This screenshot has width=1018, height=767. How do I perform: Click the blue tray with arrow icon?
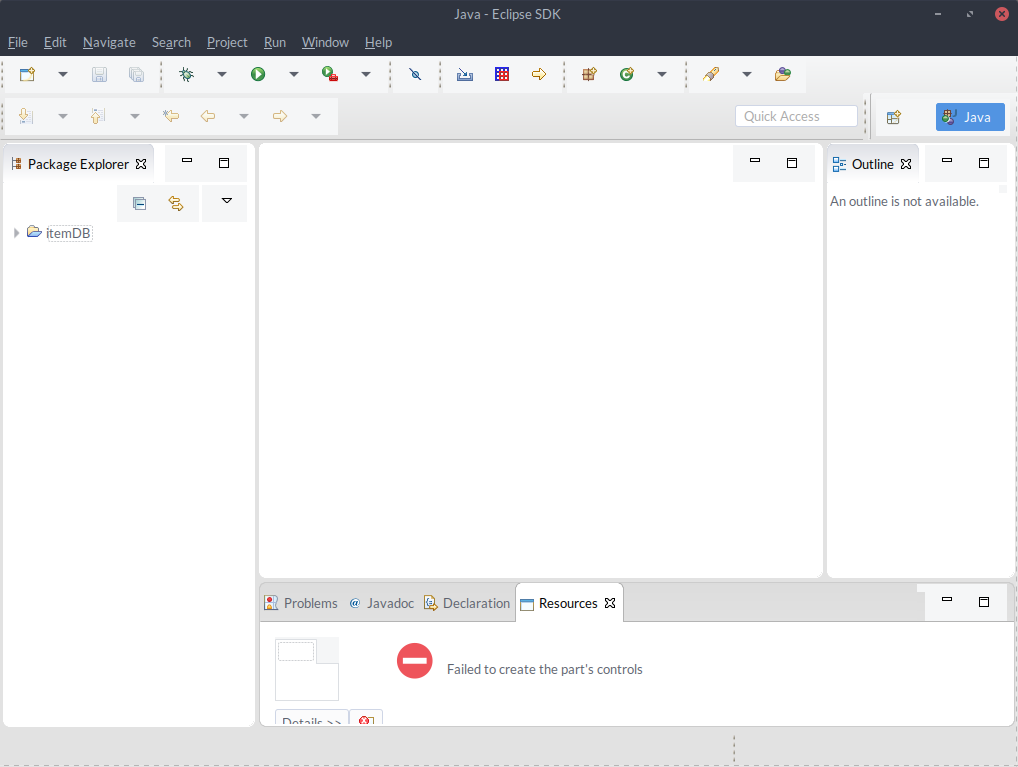click(x=465, y=75)
